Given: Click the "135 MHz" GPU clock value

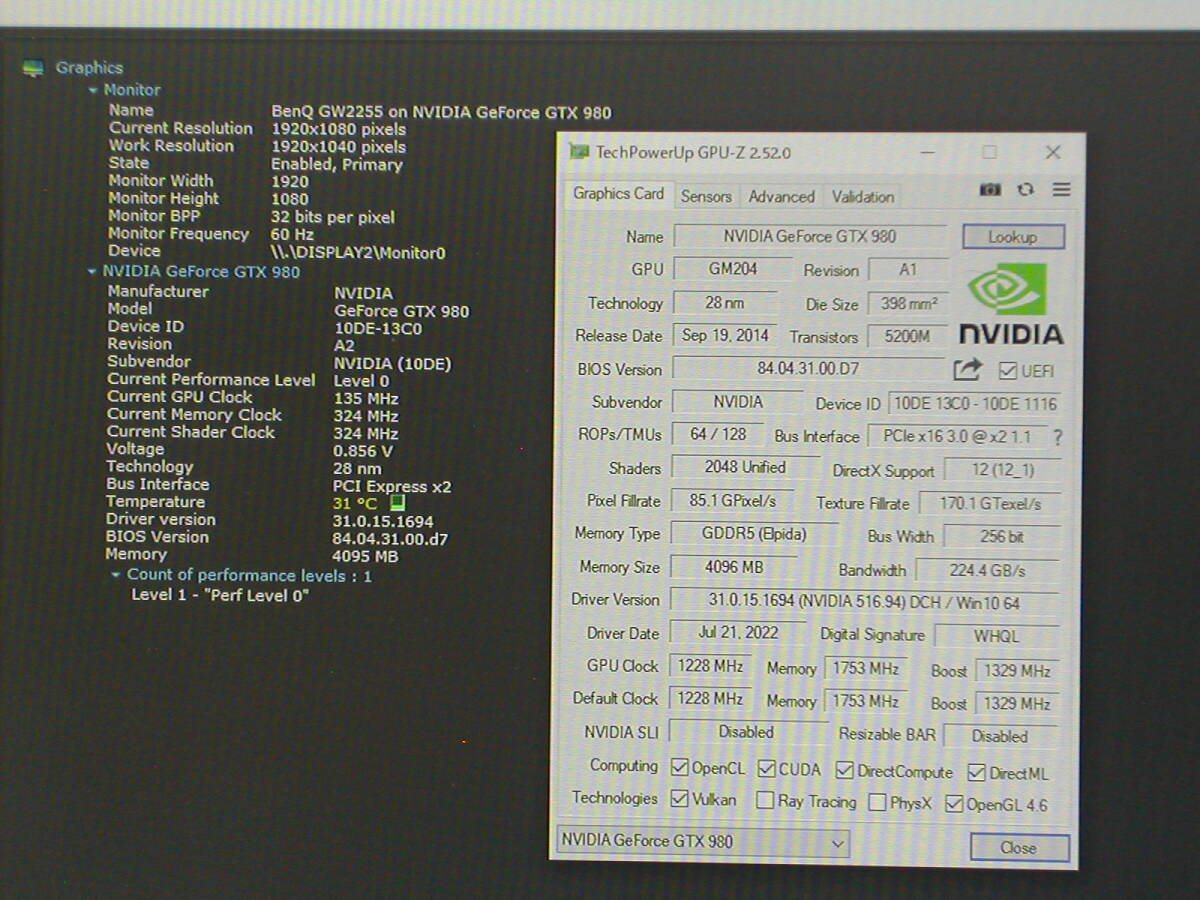Looking at the screenshot, I should (x=364, y=398).
